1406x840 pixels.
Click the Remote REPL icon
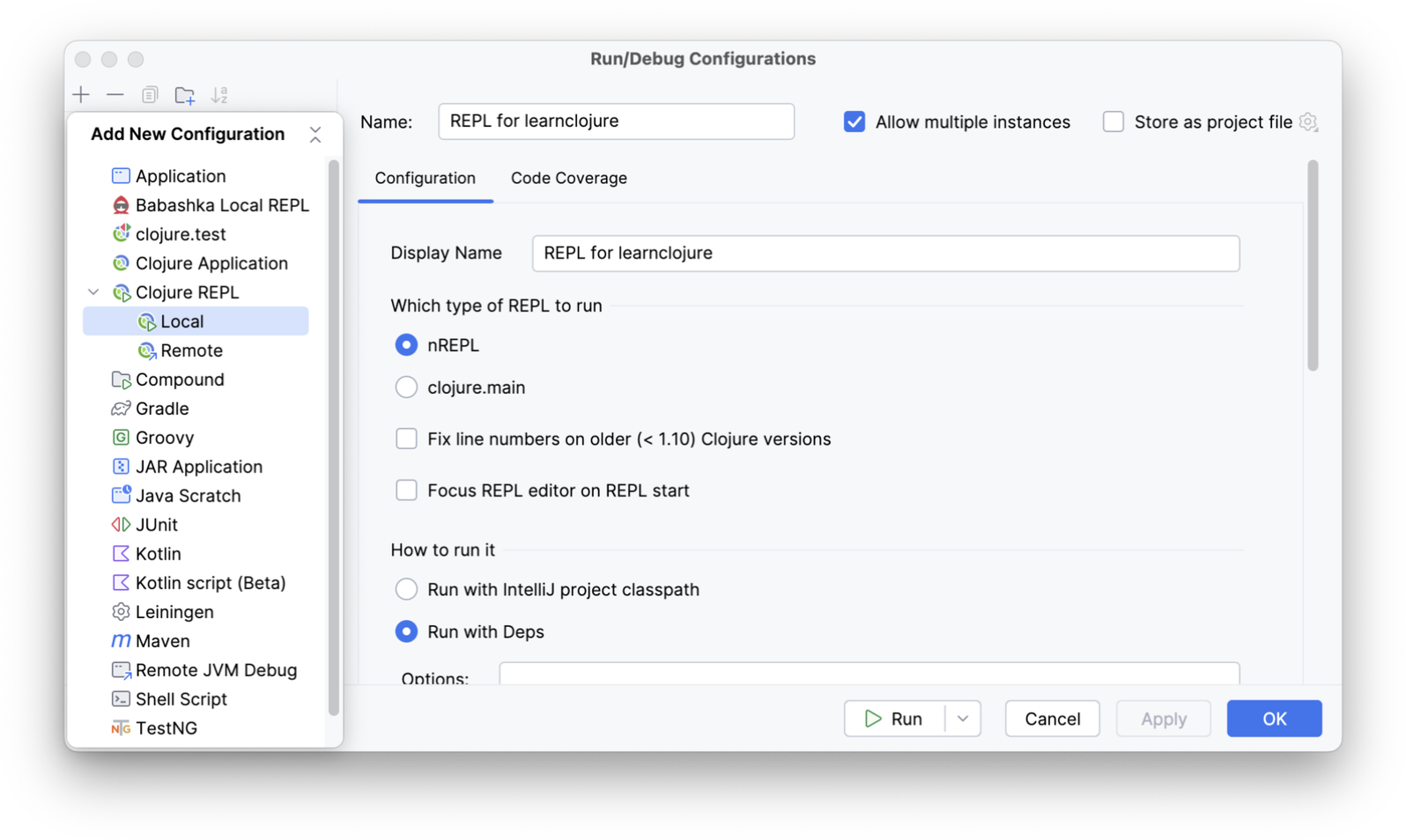[146, 350]
